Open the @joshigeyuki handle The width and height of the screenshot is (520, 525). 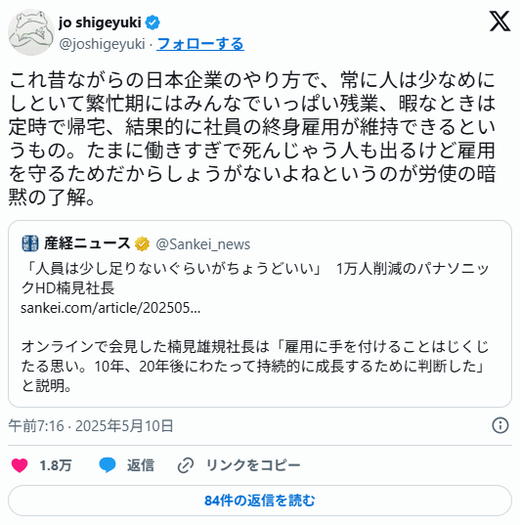[x=102, y=44]
